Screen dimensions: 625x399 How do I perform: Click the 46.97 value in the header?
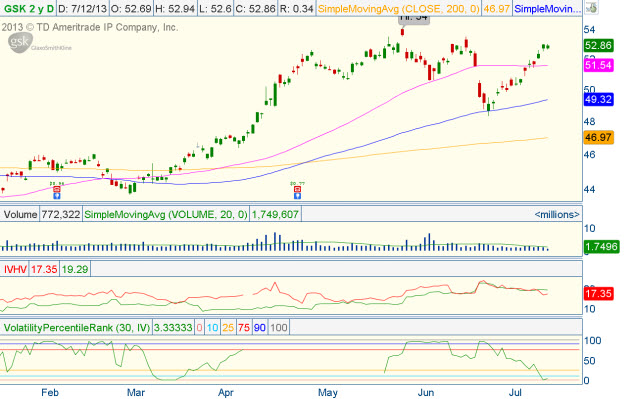click(496, 8)
